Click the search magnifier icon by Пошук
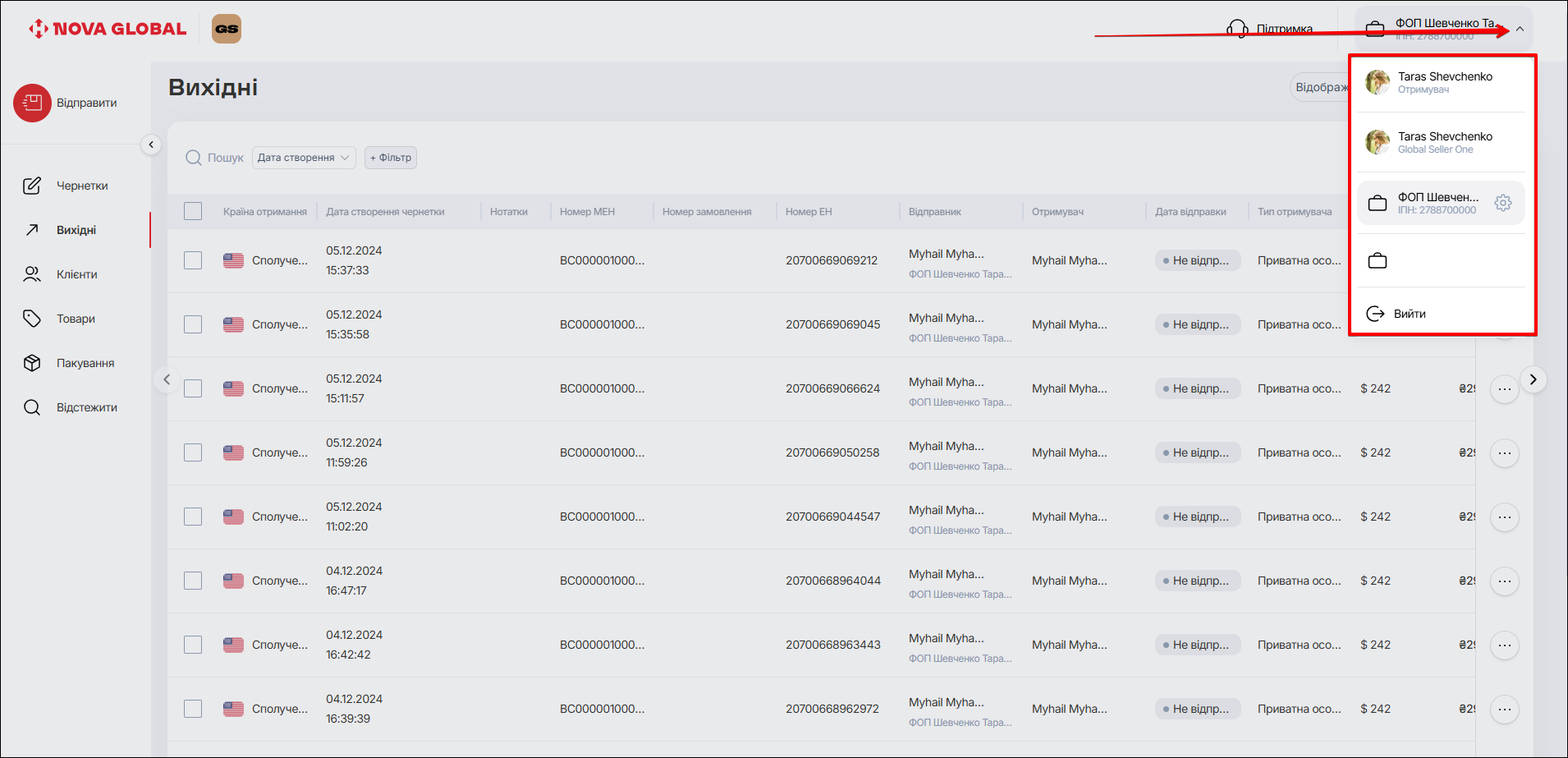 (x=194, y=158)
